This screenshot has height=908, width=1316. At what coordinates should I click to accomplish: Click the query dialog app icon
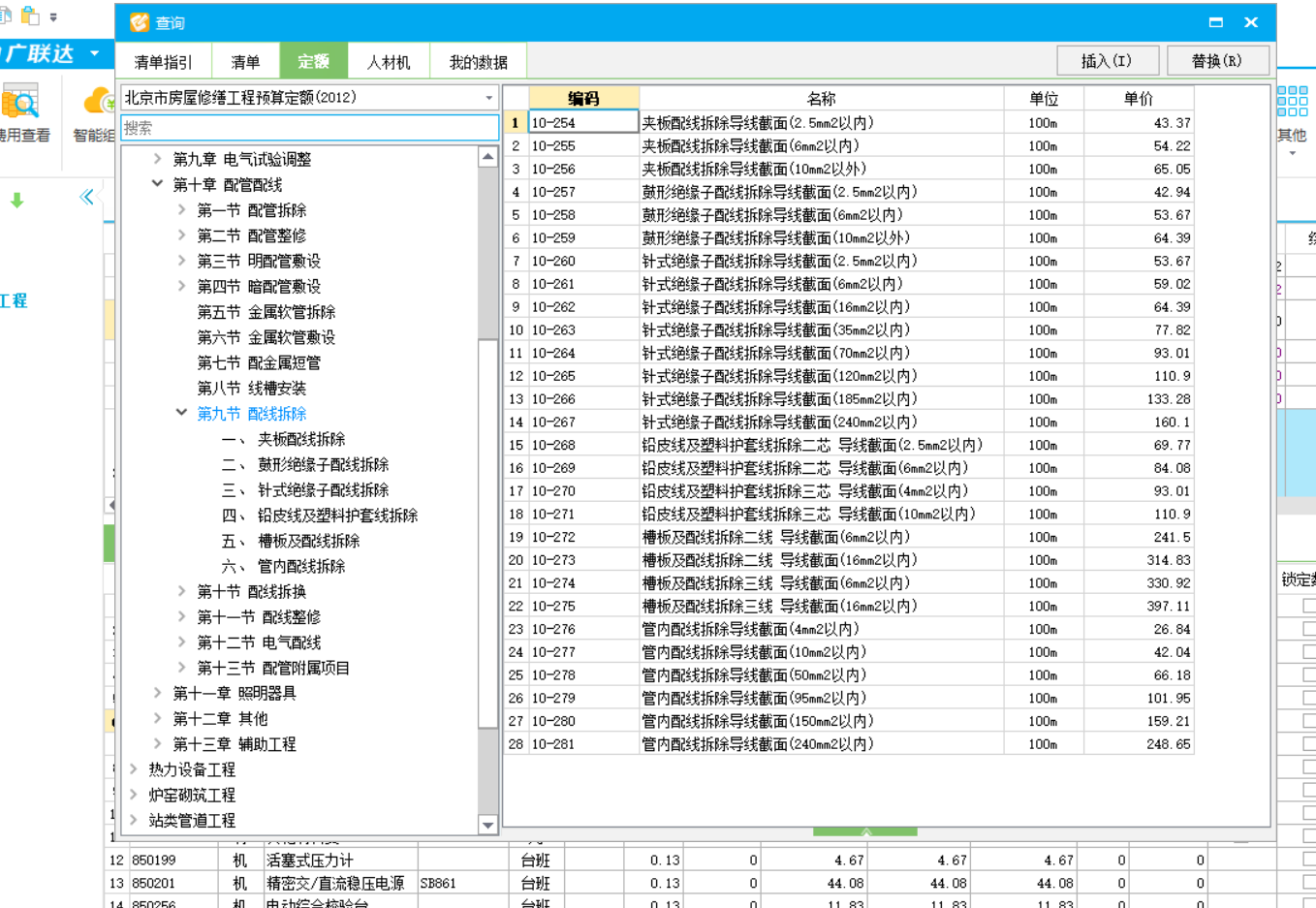pos(140,22)
